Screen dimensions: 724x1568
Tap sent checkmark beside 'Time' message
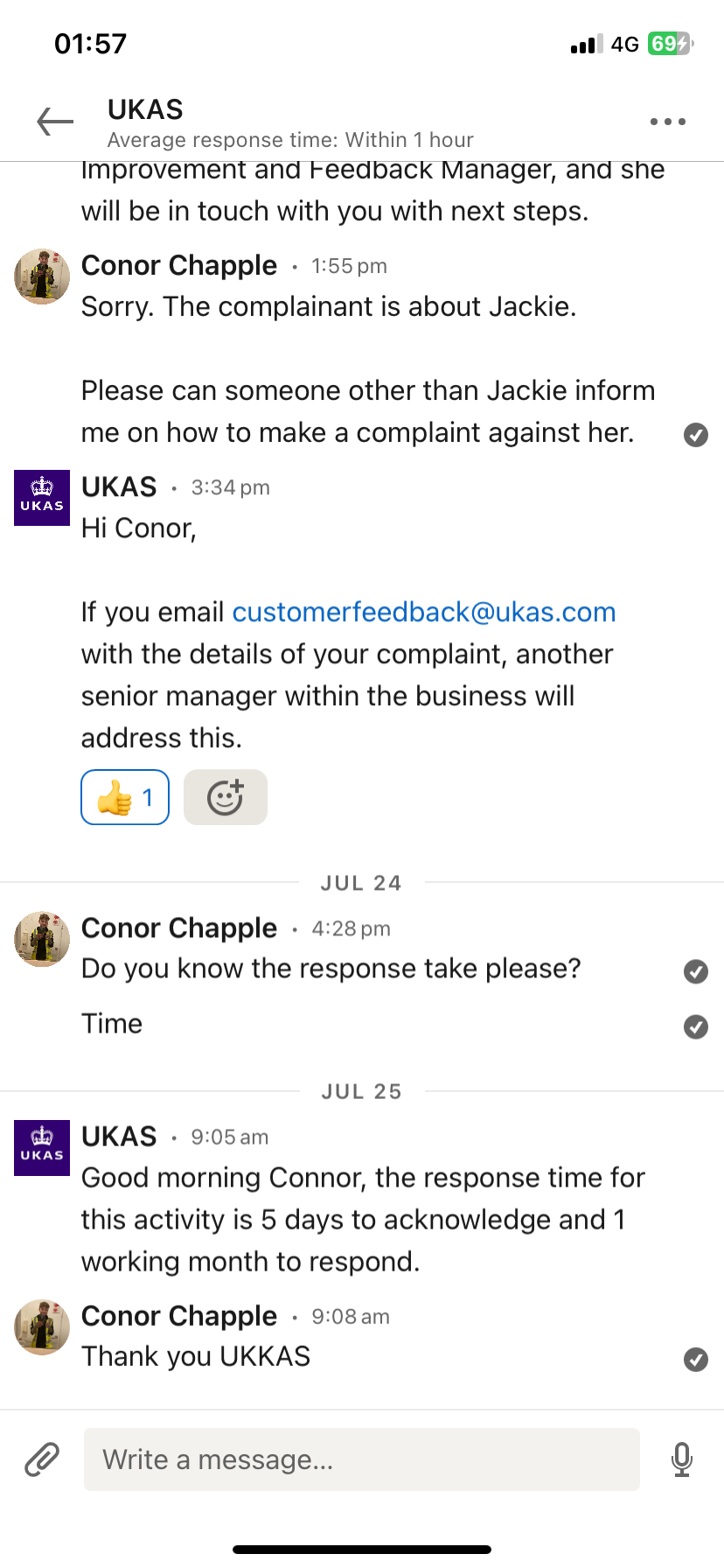click(x=696, y=1026)
